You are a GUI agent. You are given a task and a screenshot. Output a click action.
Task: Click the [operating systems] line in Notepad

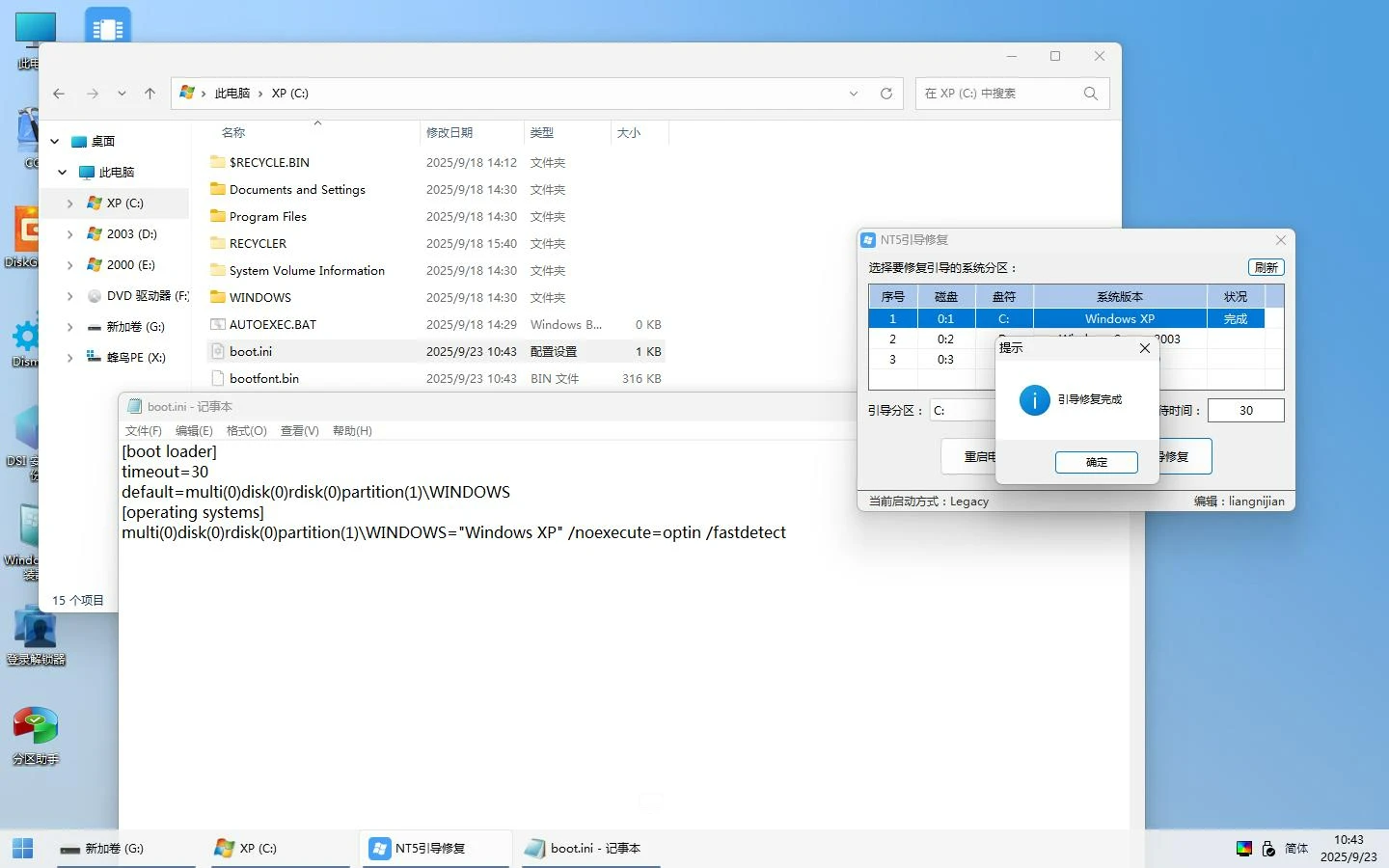click(193, 512)
